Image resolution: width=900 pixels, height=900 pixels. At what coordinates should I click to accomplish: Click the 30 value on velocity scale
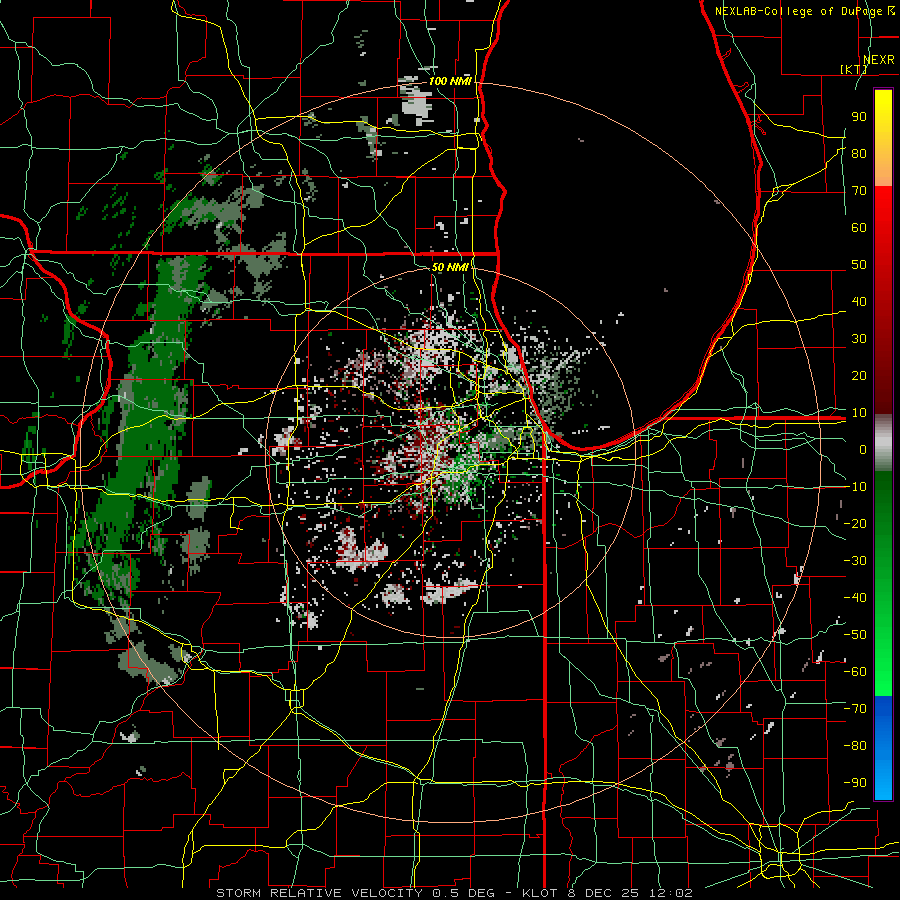[859, 339]
